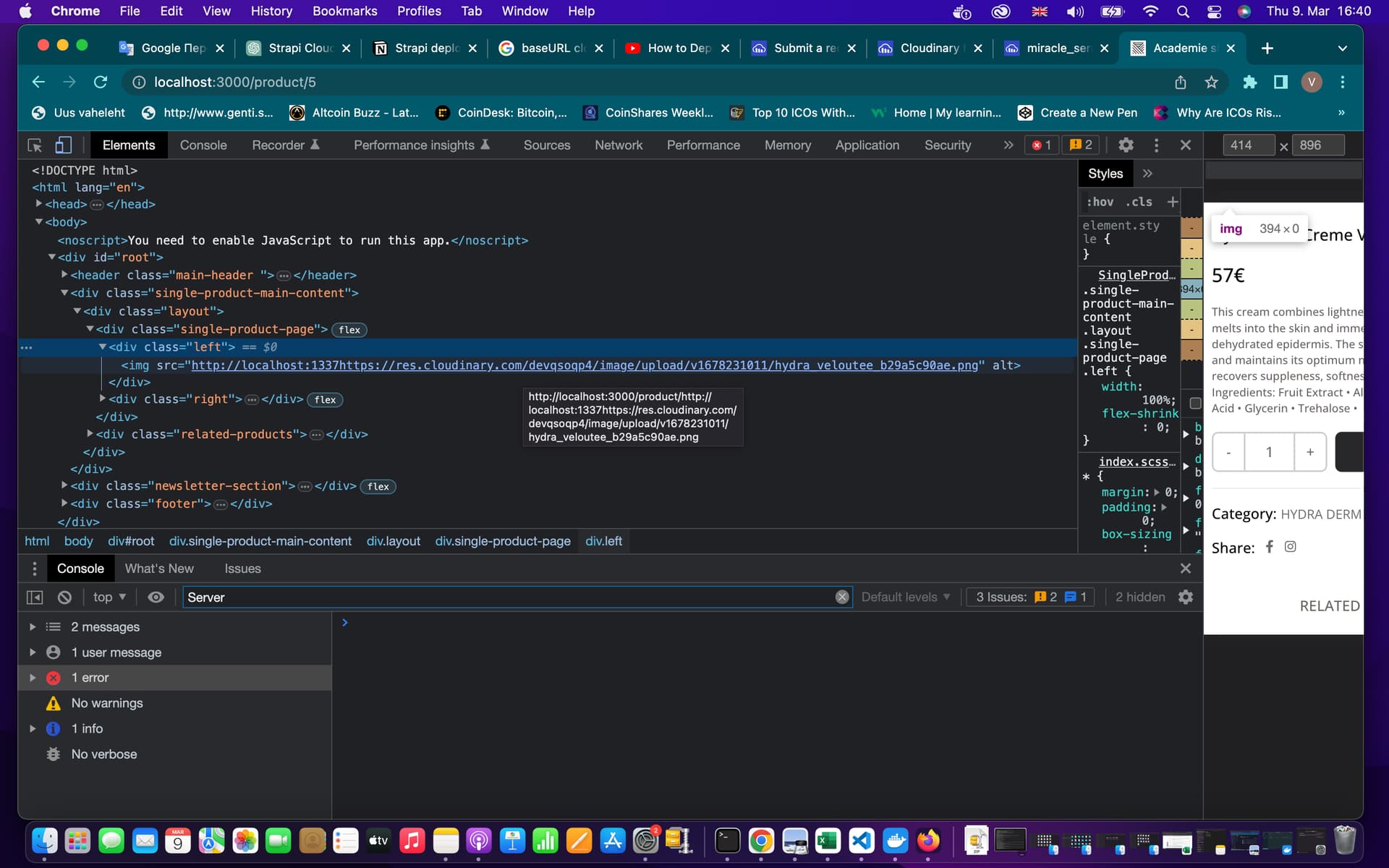This screenshot has height=868, width=1389.
Task: Click the console filter input field
Action: click(506, 597)
